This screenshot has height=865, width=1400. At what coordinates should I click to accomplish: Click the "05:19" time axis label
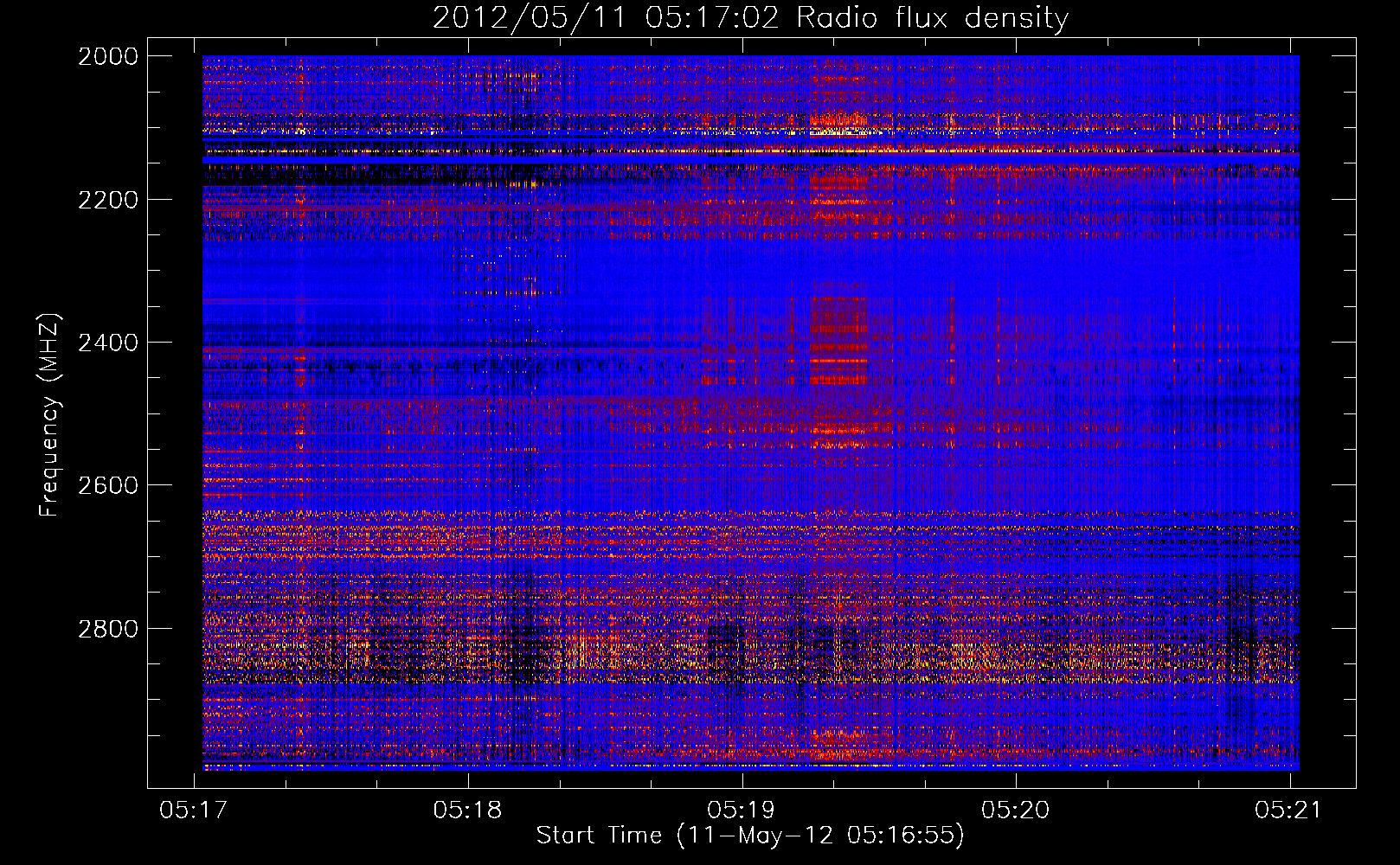pyautogui.click(x=742, y=810)
